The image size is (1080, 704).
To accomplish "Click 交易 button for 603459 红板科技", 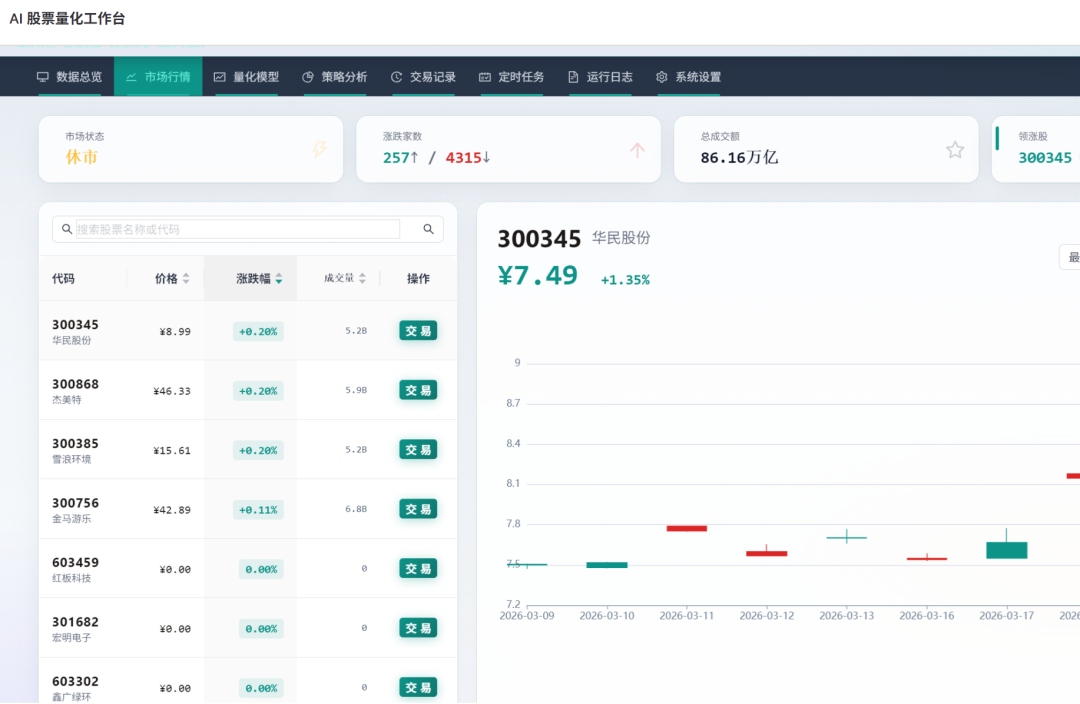I will pos(418,568).
